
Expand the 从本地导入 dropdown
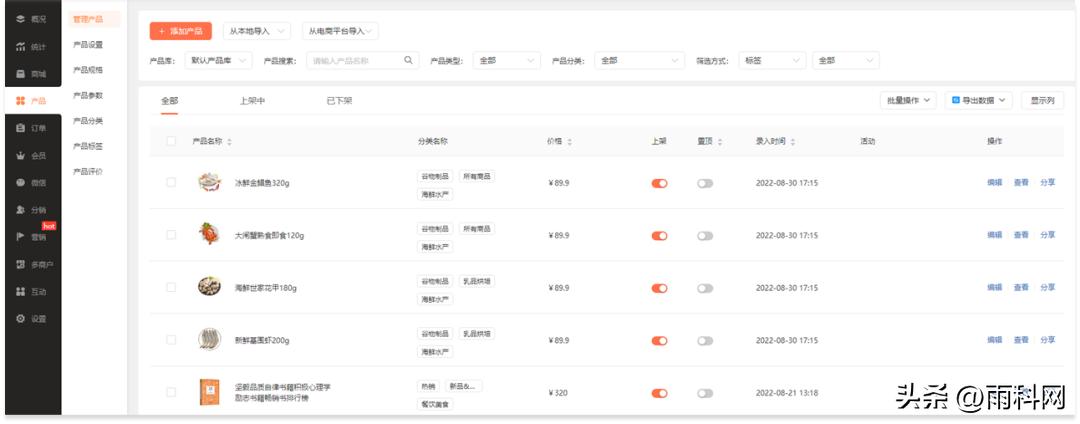(x=257, y=31)
